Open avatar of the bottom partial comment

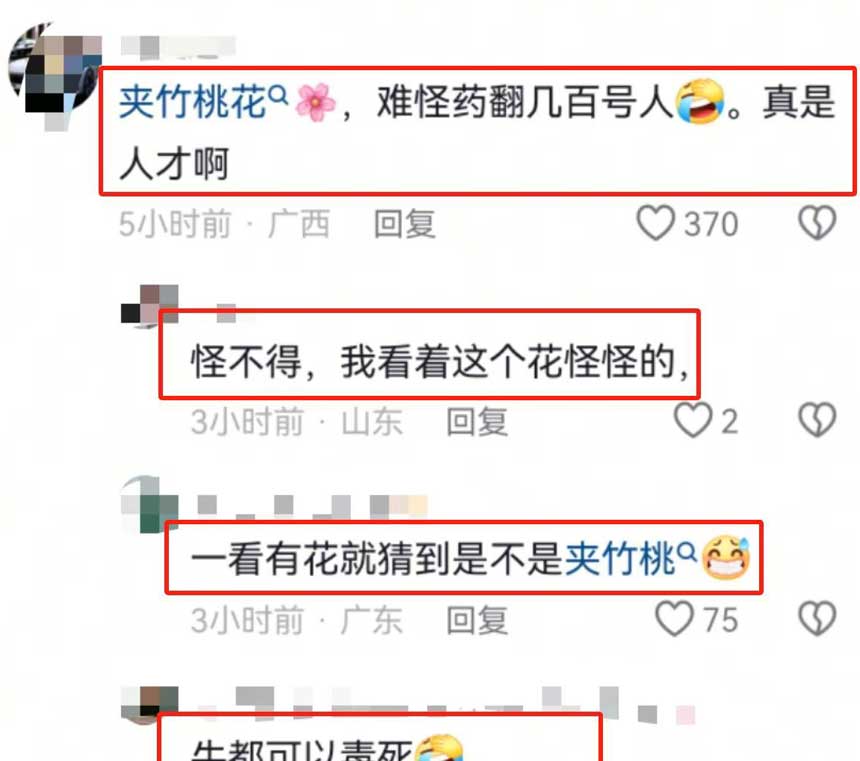pyautogui.click(x=149, y=704)
